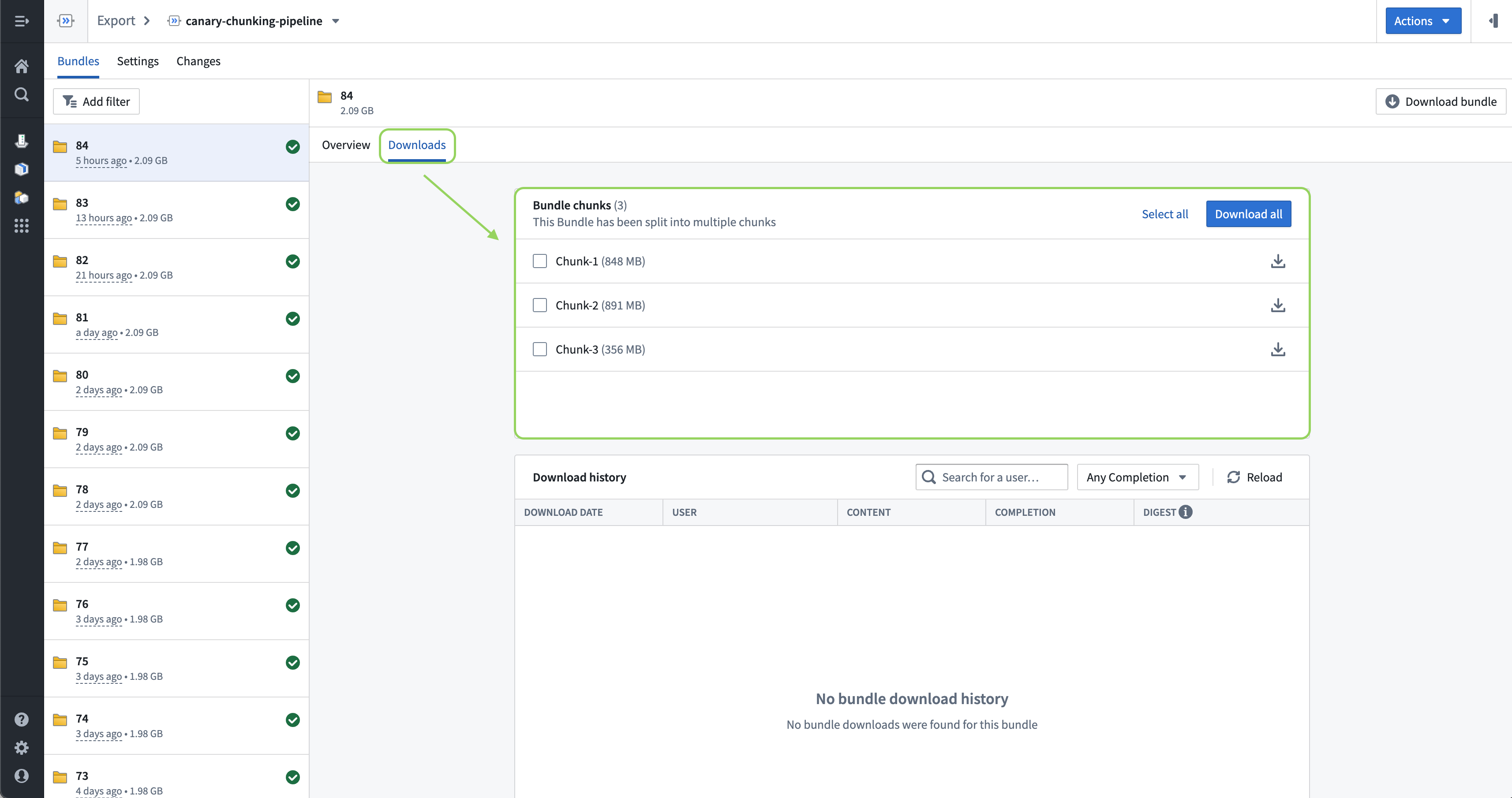Open the applications grid icon

pos(22,226)
